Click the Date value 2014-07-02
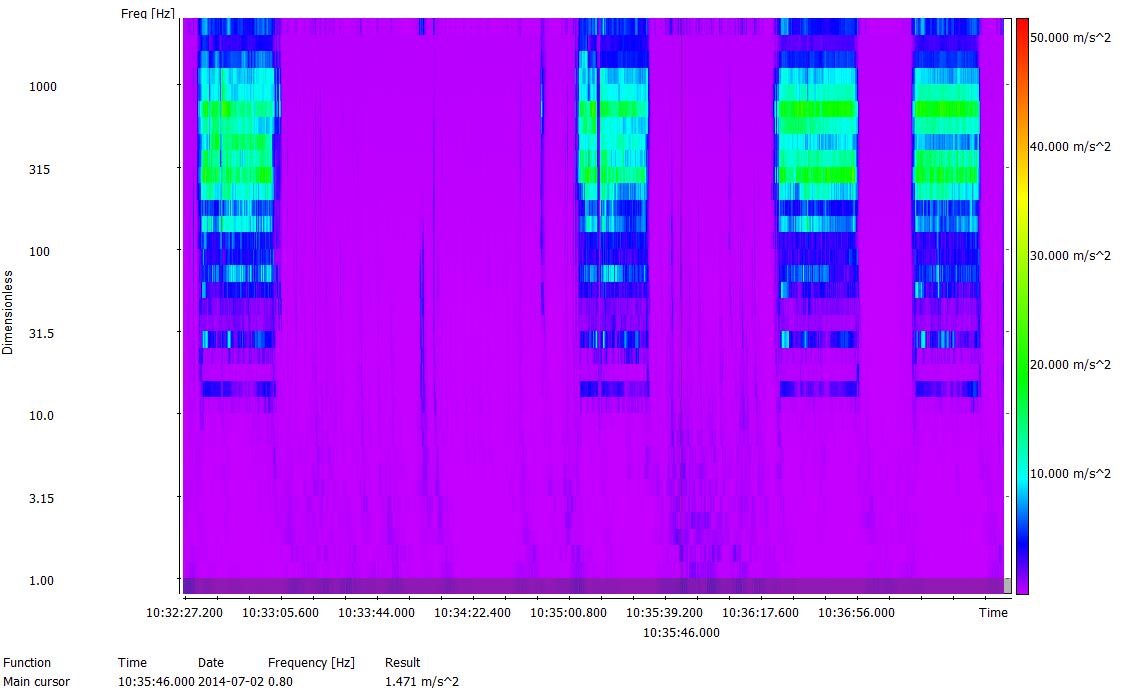The width and height of the screenshot is (1127, 689). (x=230, y=682)
